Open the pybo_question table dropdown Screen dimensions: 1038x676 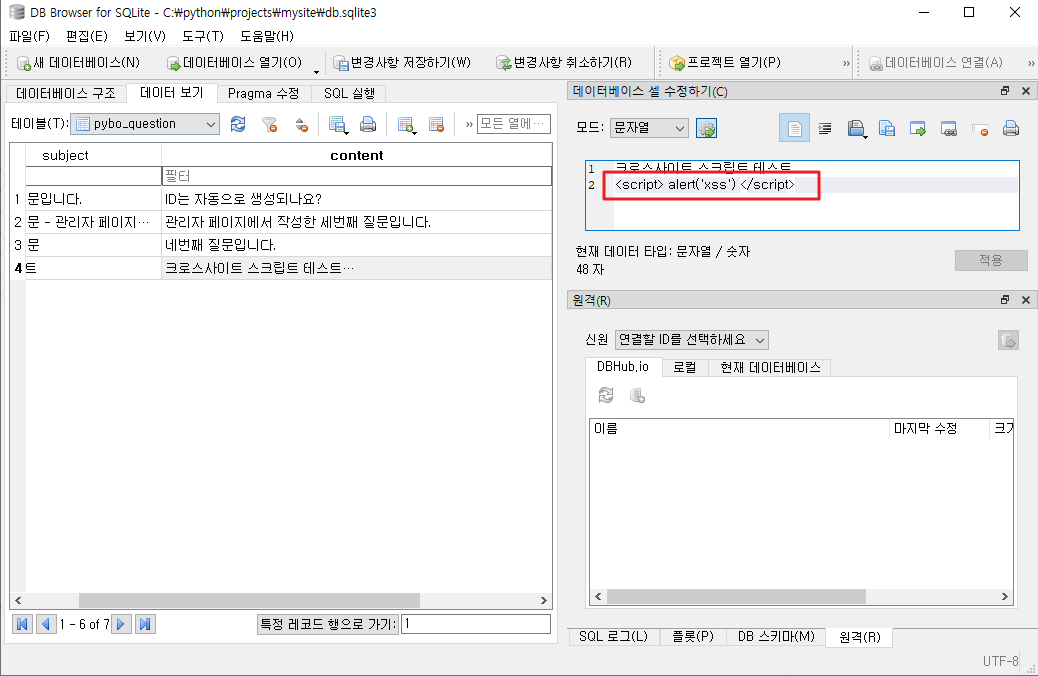pyautogui.click(x=145, y=124)
